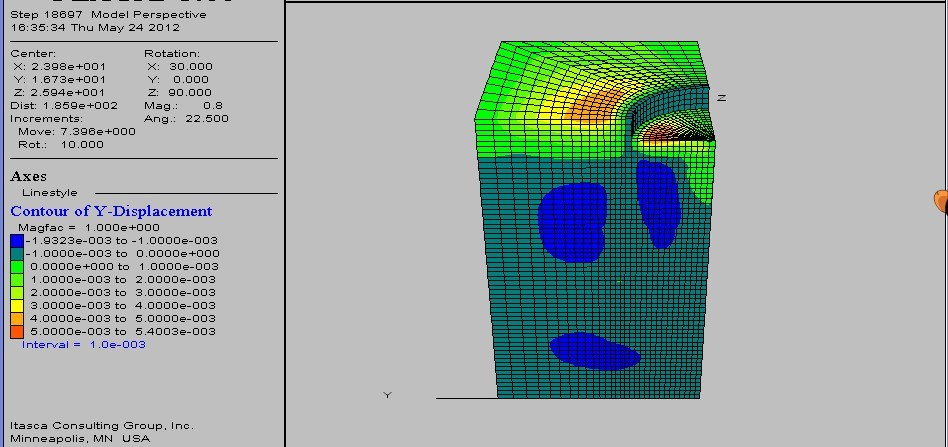Screen dimensions: 948x447
Task: Select the dark blue legend swatch
Action: point(17,241)
